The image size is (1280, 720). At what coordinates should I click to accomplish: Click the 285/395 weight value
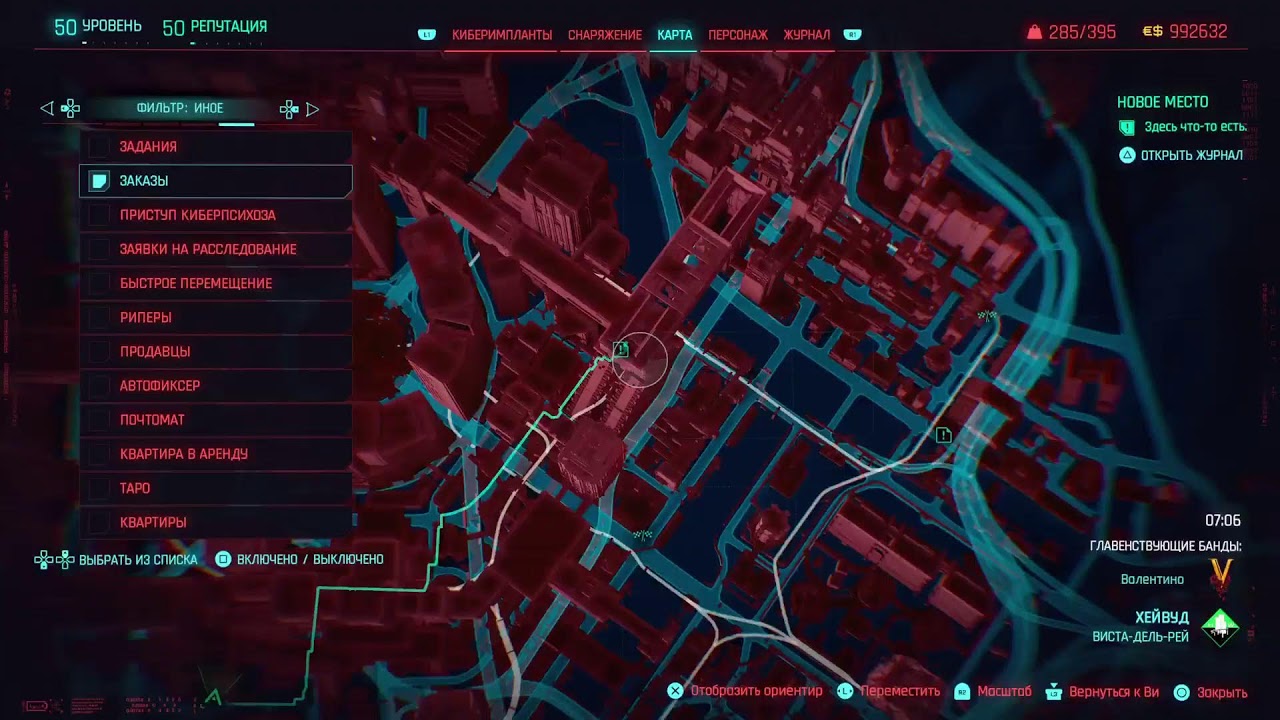click(x=1082, y=32)
